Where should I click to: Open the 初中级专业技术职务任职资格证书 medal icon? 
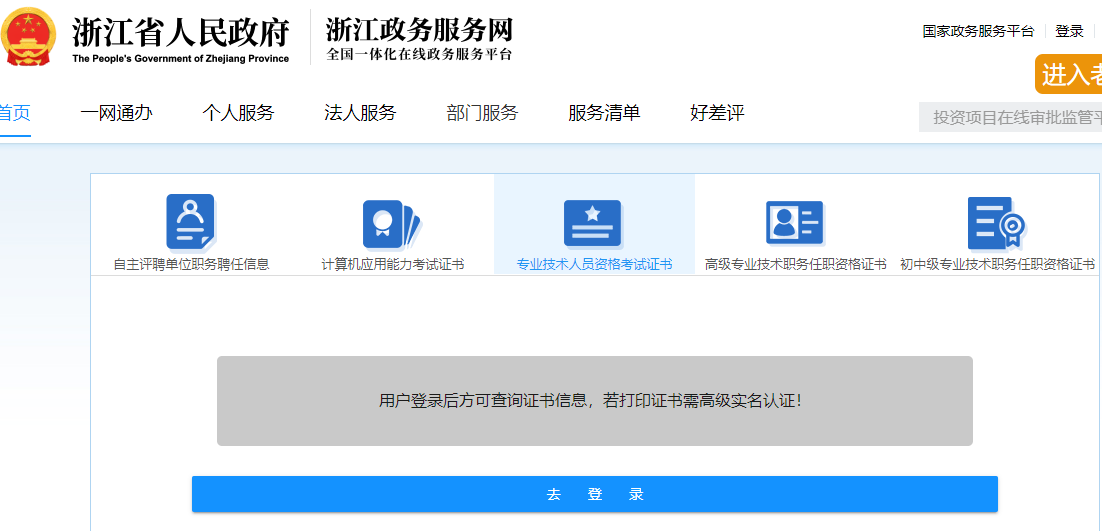click(996, 223)
